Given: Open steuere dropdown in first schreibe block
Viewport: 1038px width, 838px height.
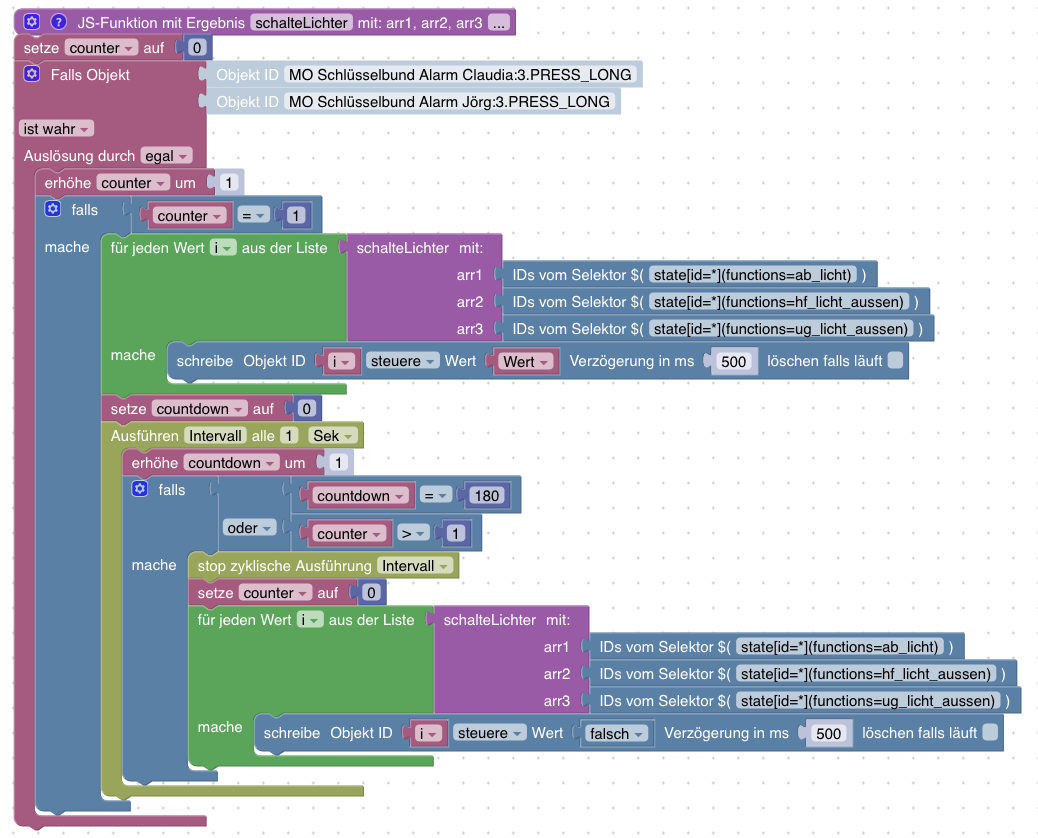Looking at the screenshot, I should (402, 361).
